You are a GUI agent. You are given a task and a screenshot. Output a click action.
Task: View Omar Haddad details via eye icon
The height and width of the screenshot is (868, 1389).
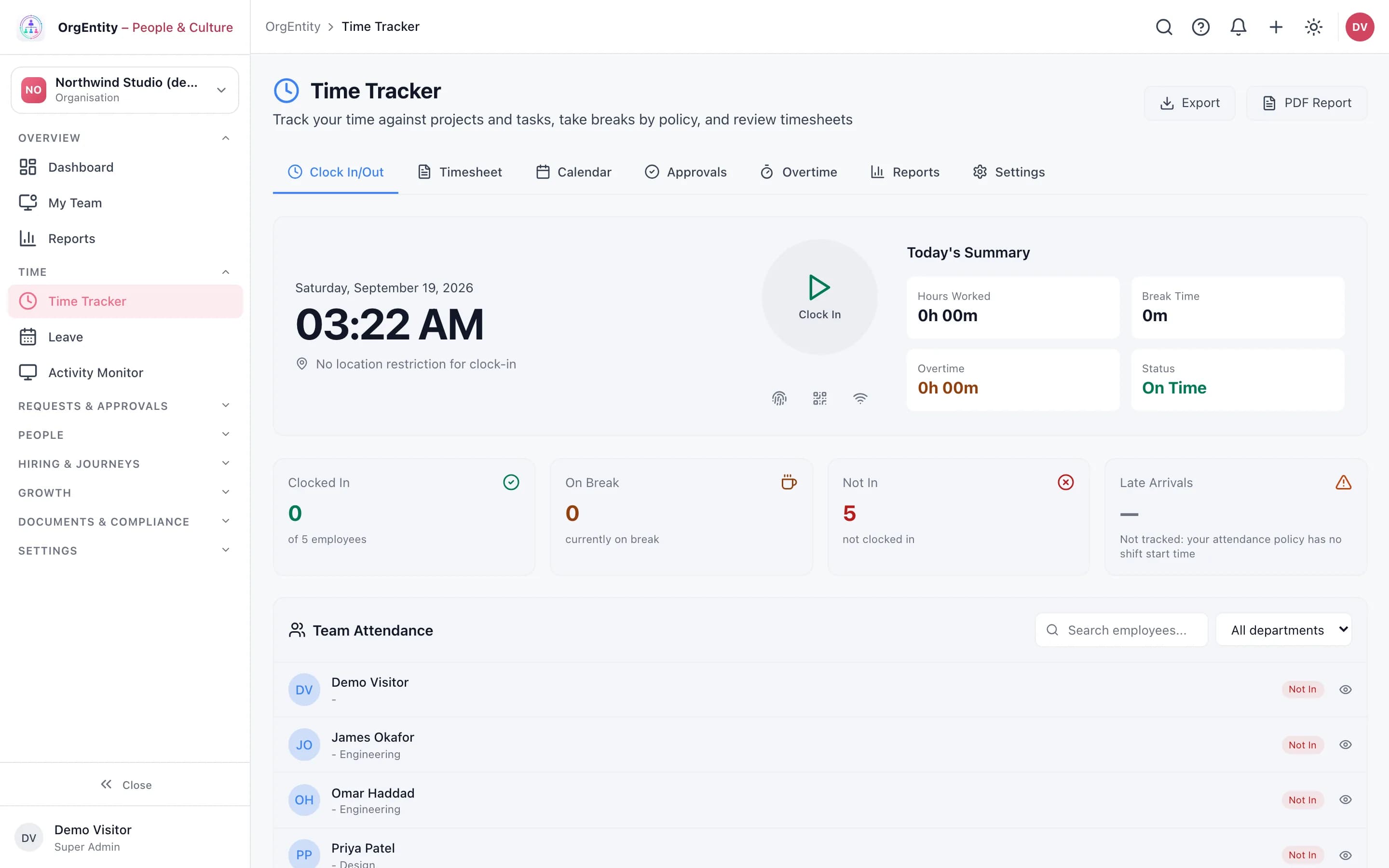click(x=1346, y=800)
